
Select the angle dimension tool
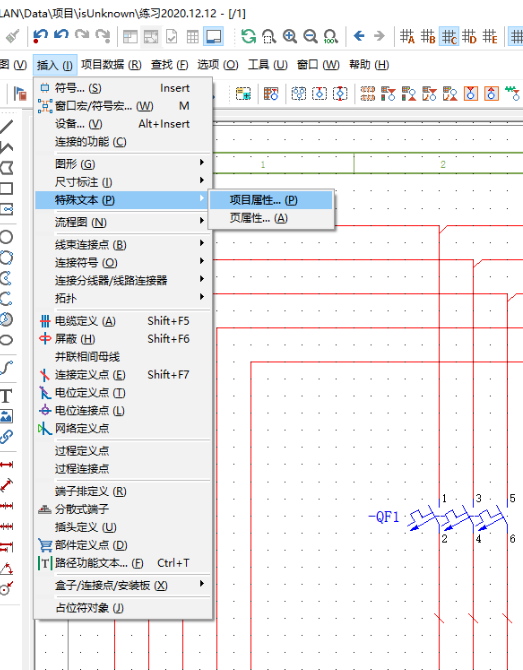(6, 568)
